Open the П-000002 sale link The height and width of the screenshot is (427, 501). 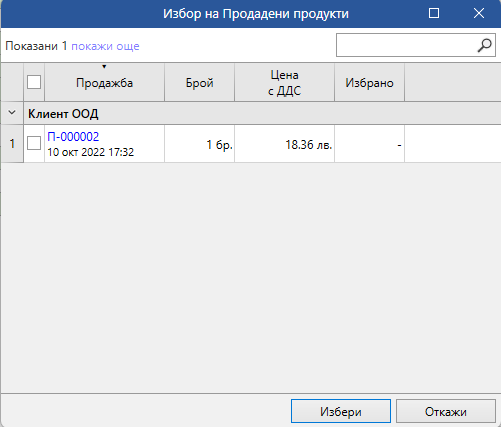pyautogui.click(x=73, y=137)
